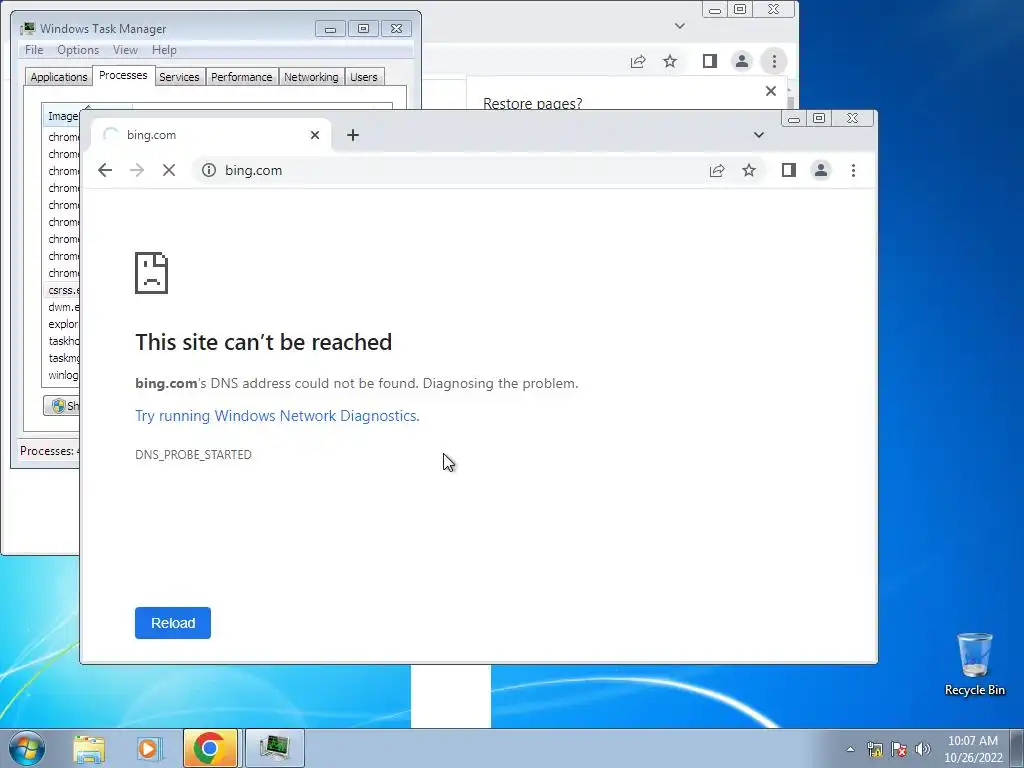Image resolution: width=1024 pixels, height=768 pixels.
Task: Launch Windows Media Player from taskbar
Action: coord(148,748)
